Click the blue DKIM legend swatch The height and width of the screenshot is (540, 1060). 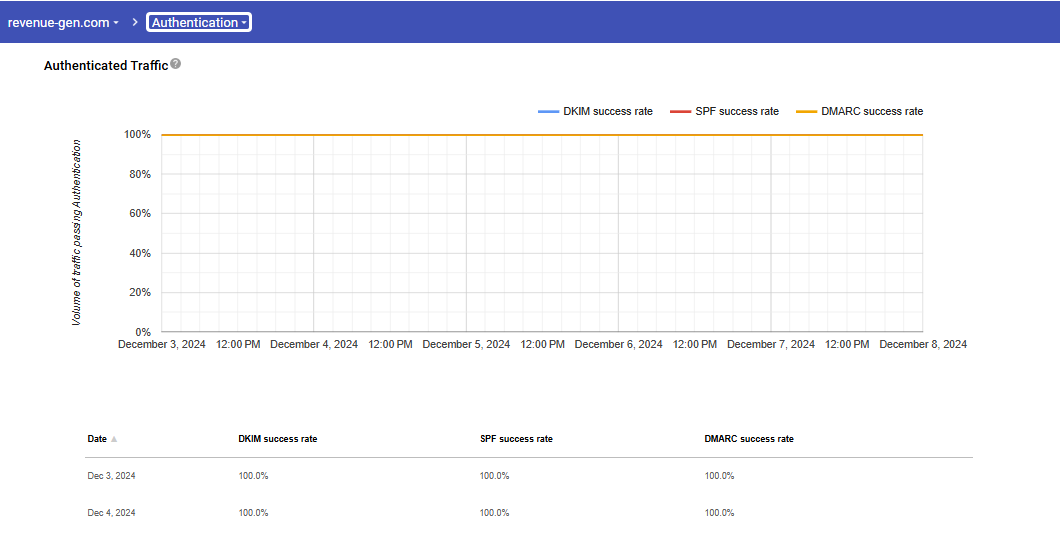point(548,112)
